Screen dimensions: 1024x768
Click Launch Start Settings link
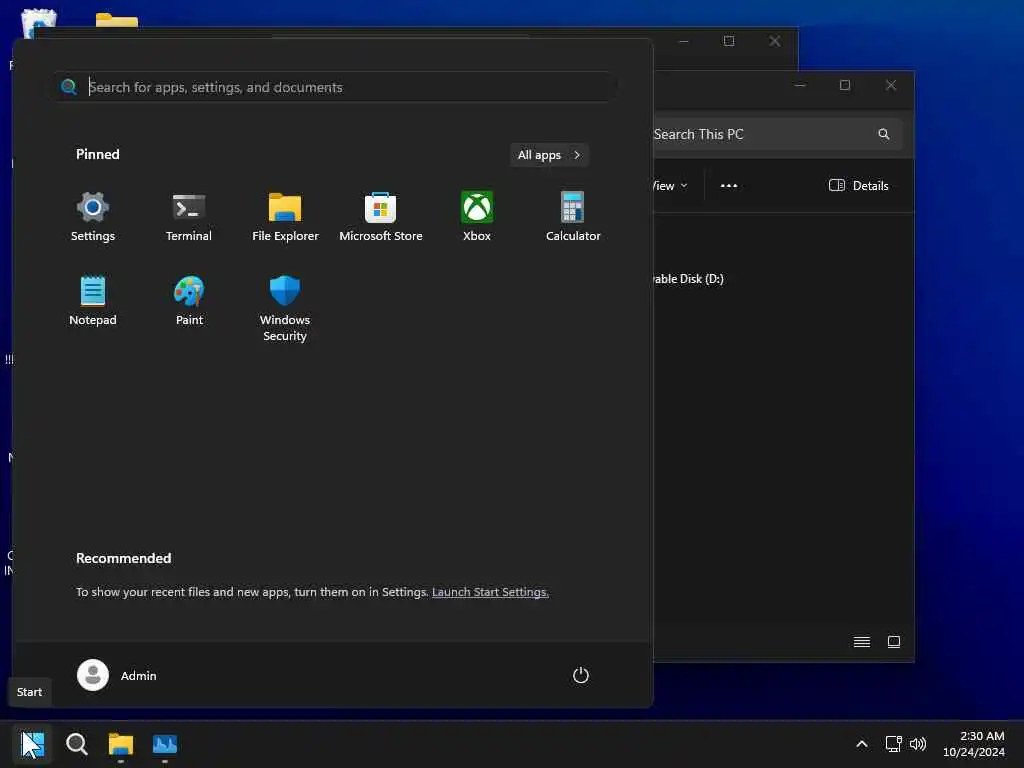pyautogui.click(x=490, y=592)
